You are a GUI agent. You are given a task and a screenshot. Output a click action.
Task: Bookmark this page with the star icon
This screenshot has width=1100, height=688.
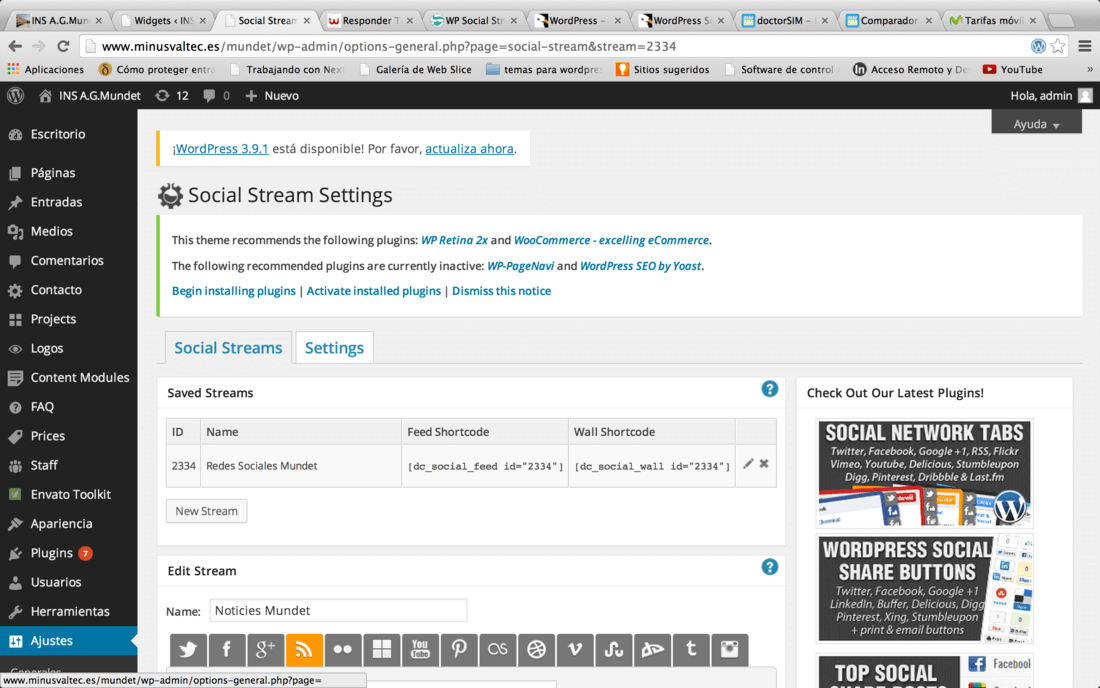click(x=1058, y=46)
